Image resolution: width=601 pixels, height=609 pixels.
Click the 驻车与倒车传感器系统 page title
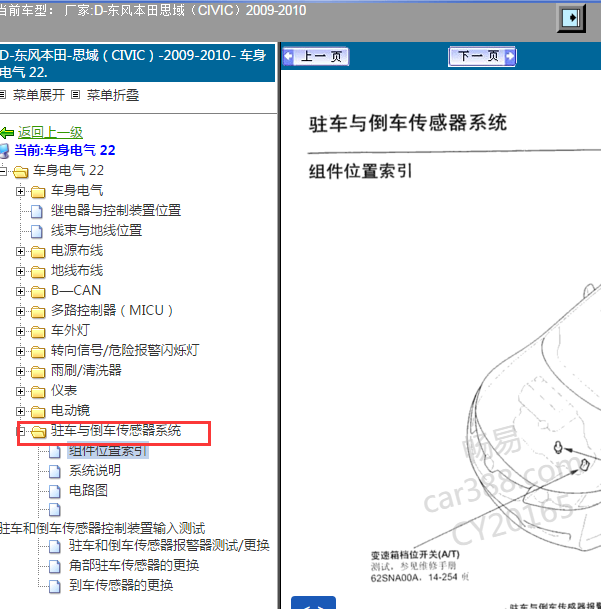coord(408,123)
